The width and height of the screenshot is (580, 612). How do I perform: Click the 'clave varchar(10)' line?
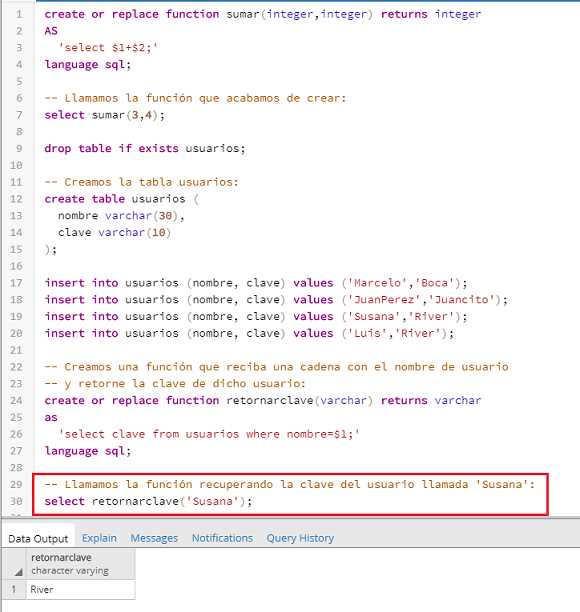pos(114,232)
